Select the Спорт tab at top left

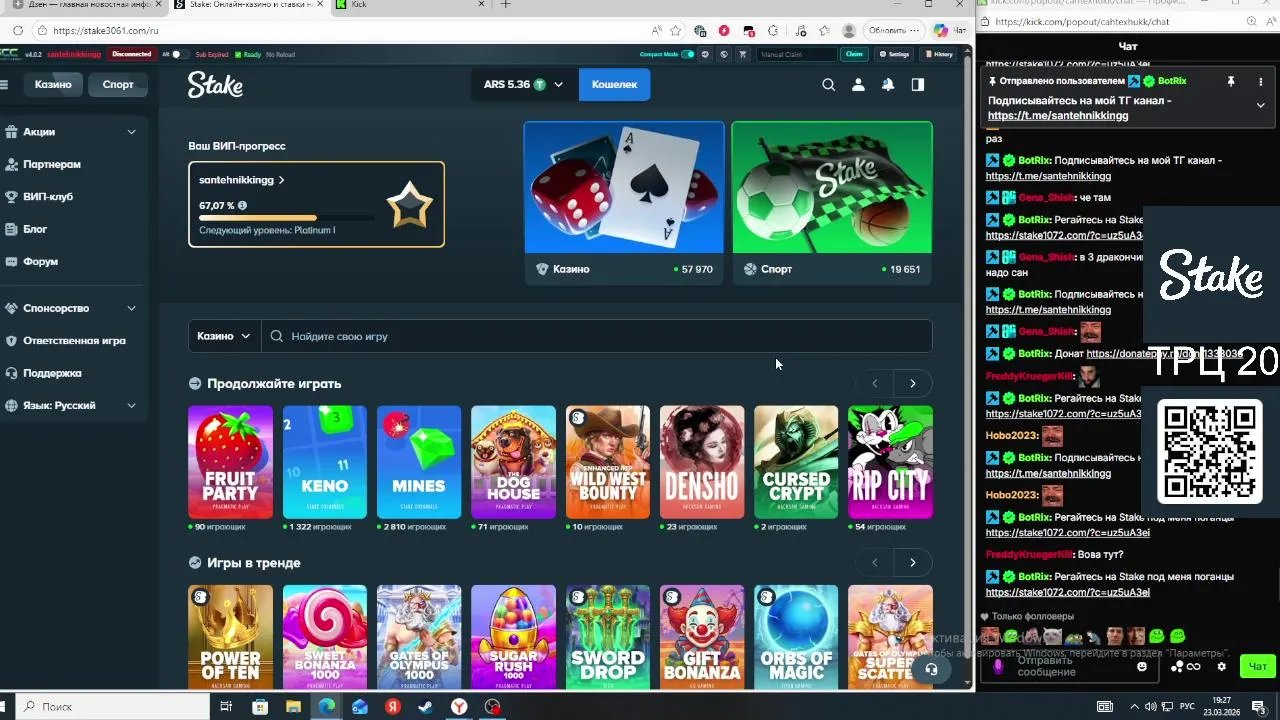[x=118, y=84]
